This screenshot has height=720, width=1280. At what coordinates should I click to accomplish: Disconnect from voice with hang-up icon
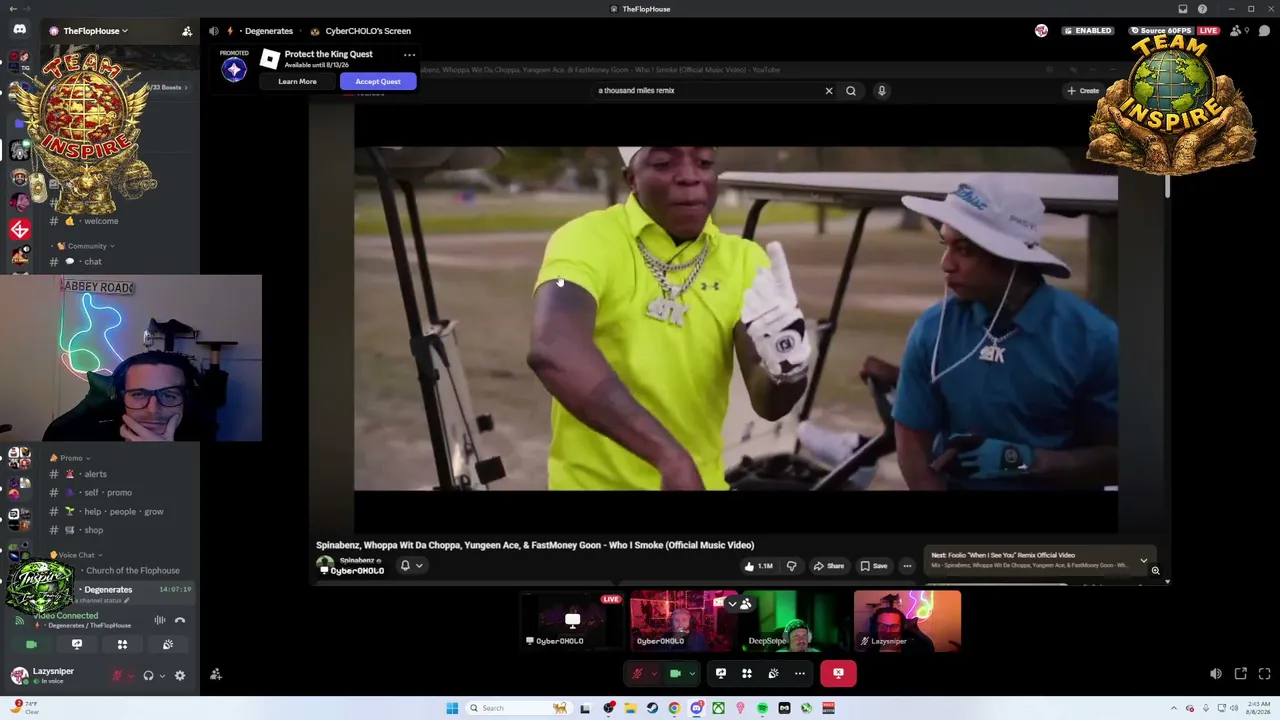(180, 620)
